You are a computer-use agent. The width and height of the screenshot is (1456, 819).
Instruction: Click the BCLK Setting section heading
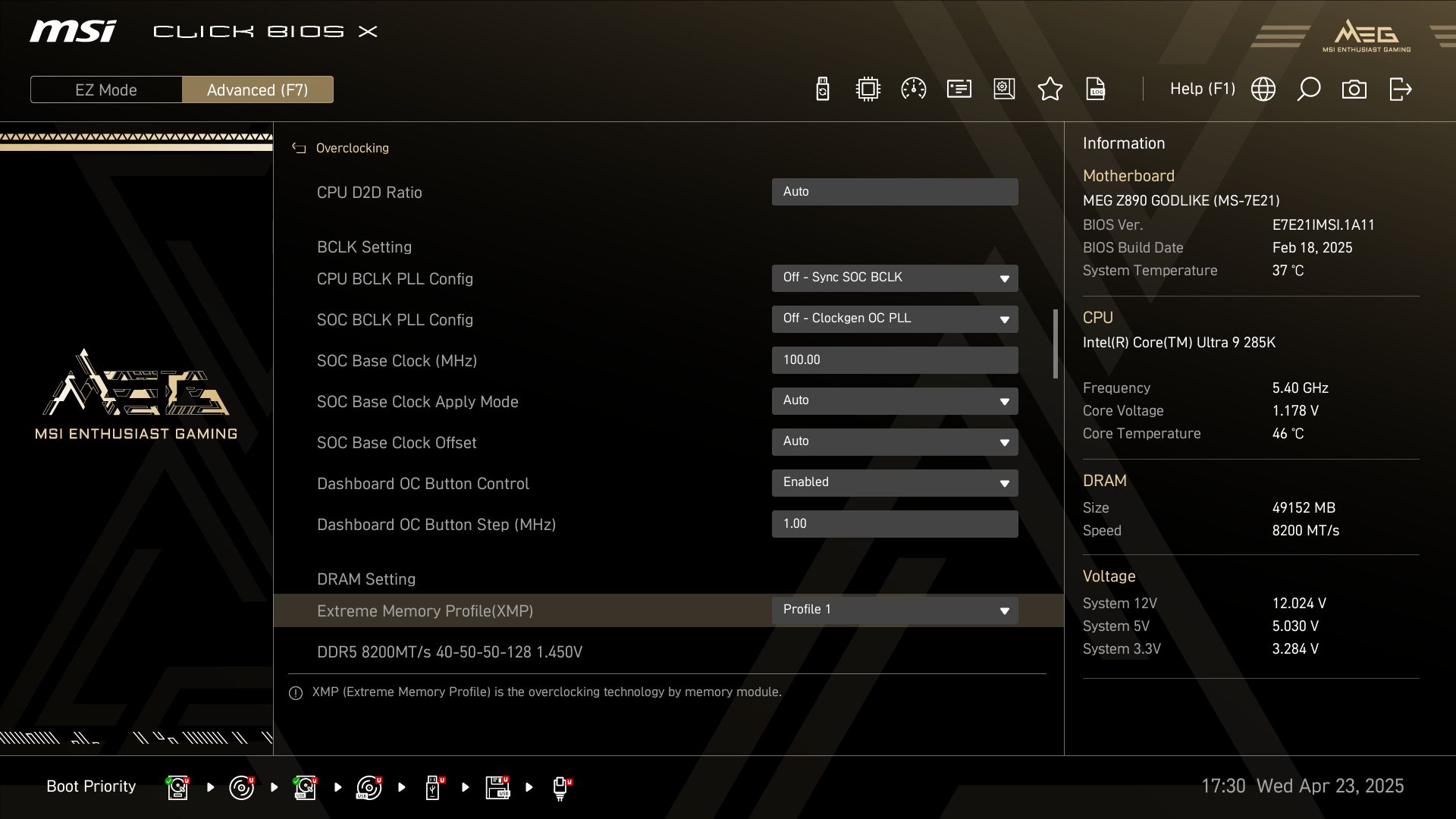[x=364, y=247]
